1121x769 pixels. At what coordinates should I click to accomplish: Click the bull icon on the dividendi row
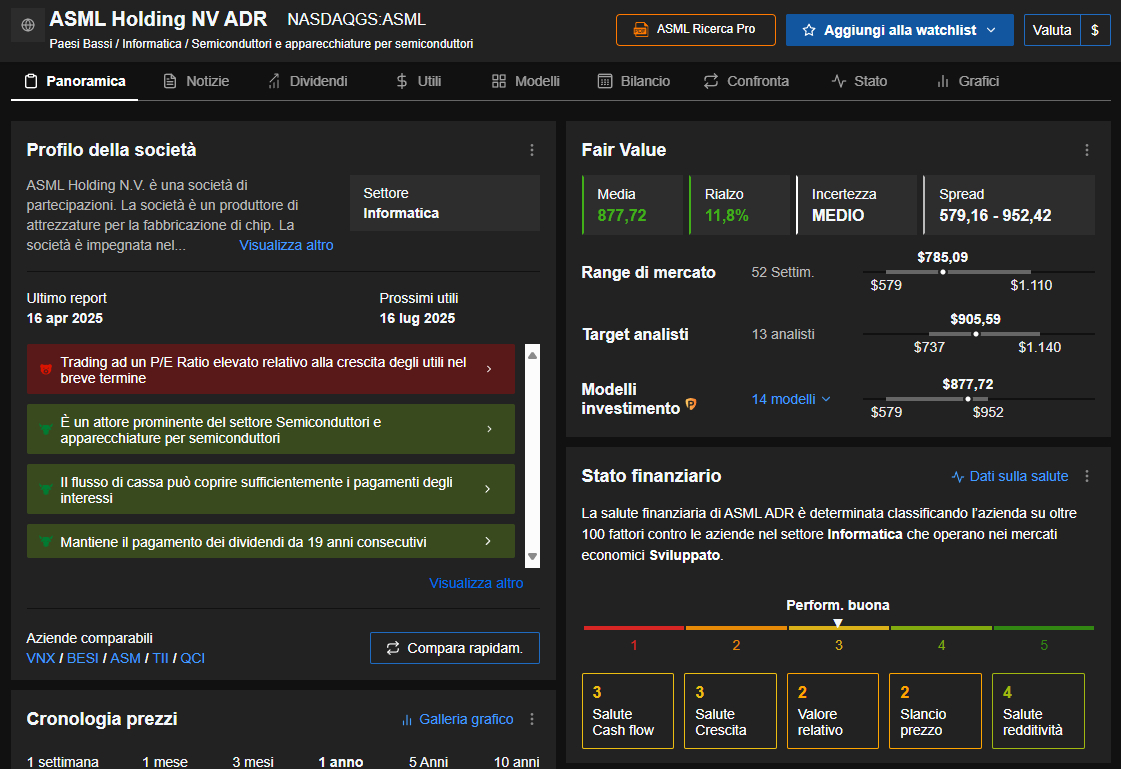[46, 542]
